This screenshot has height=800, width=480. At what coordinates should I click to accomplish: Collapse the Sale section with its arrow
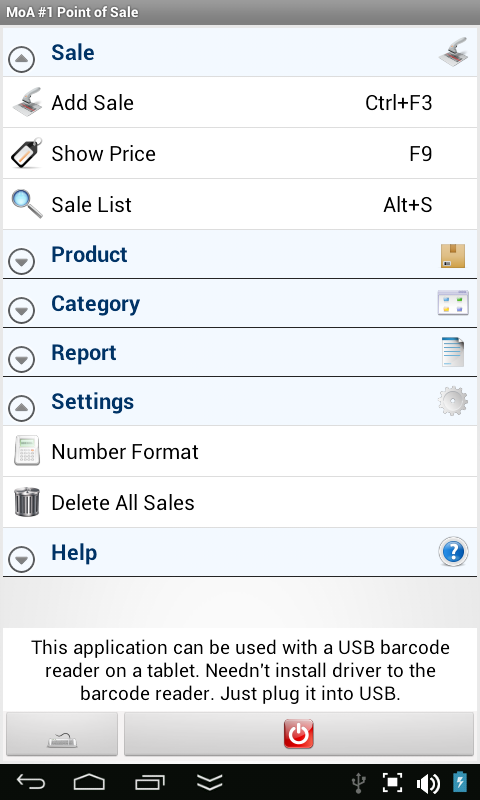tap(22, 59)
